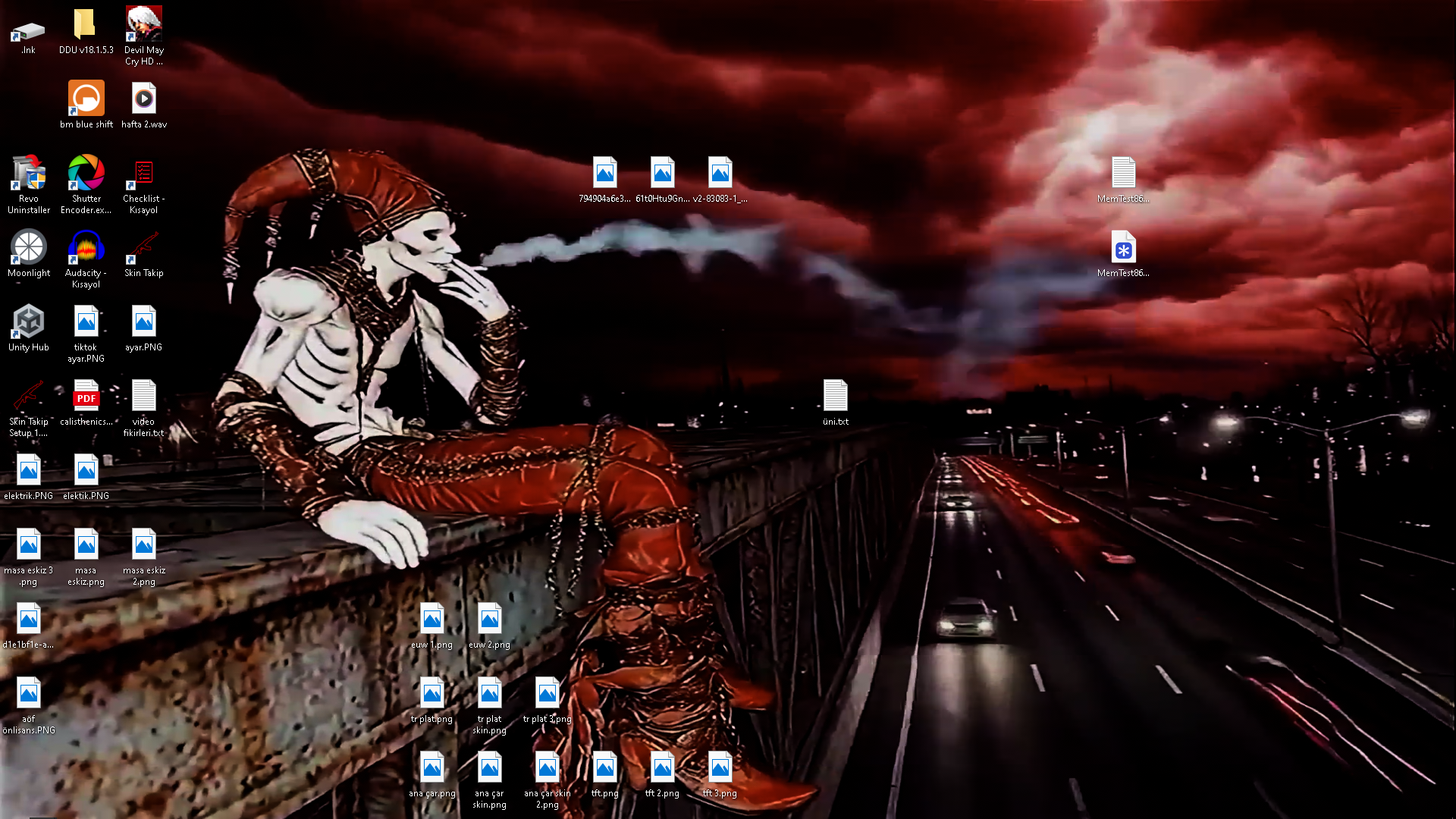Select the .lnk drive shortcut icon
This screenshot has width=1456, height=819.
click(28, 32)
